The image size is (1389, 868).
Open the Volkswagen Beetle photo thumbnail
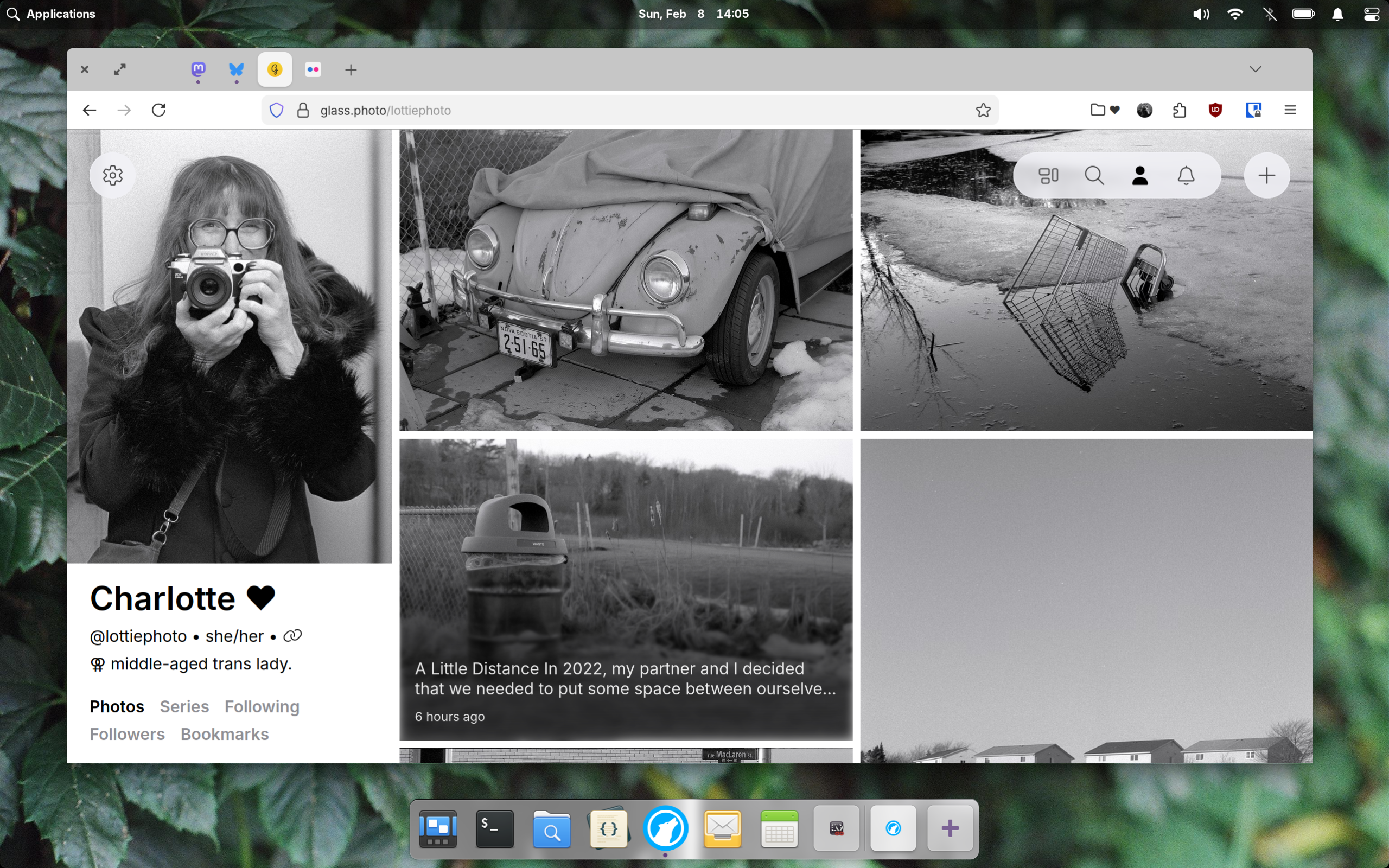click(x=626, y=279)
